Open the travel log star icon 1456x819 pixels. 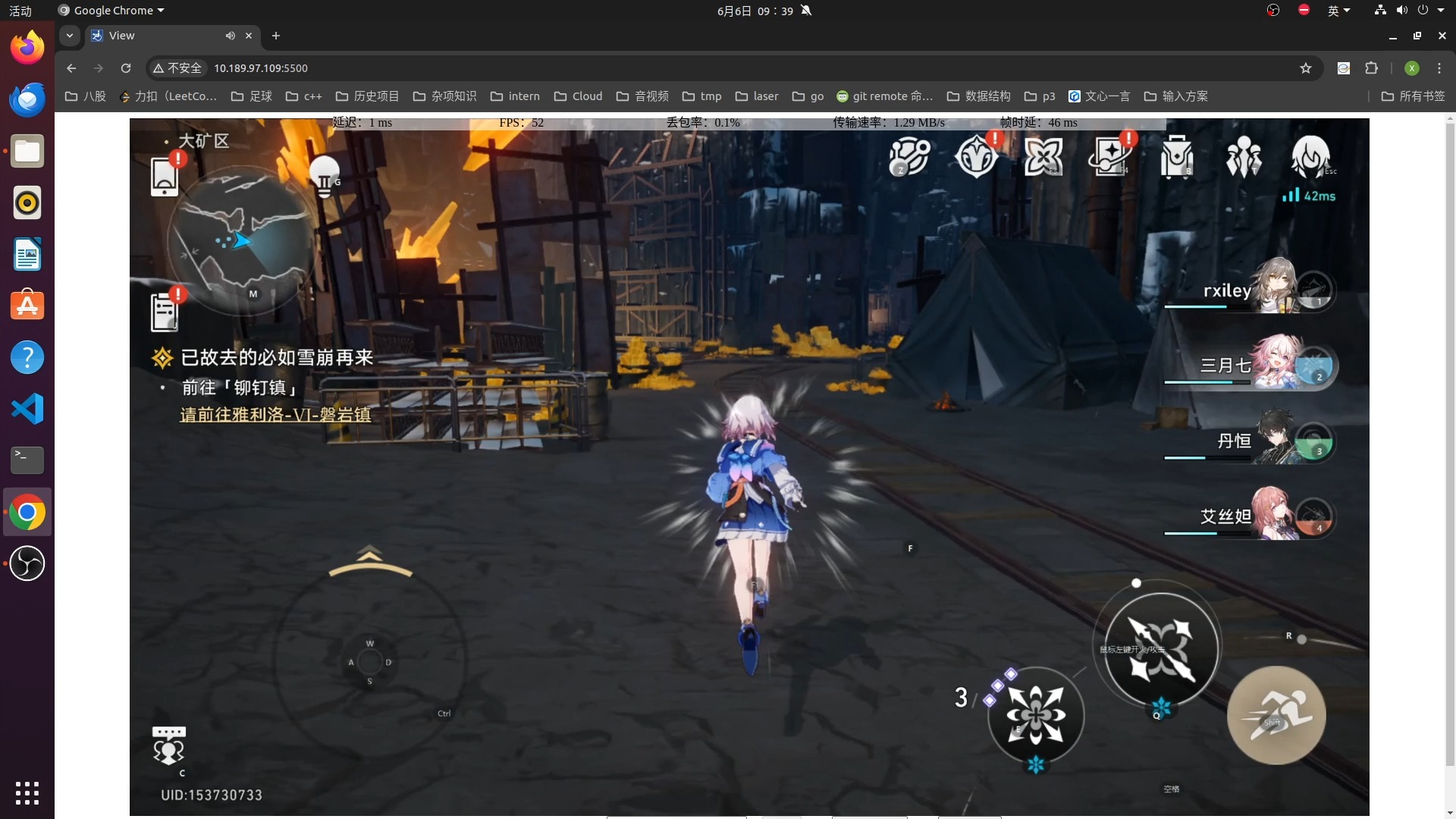click(1109, 157)
